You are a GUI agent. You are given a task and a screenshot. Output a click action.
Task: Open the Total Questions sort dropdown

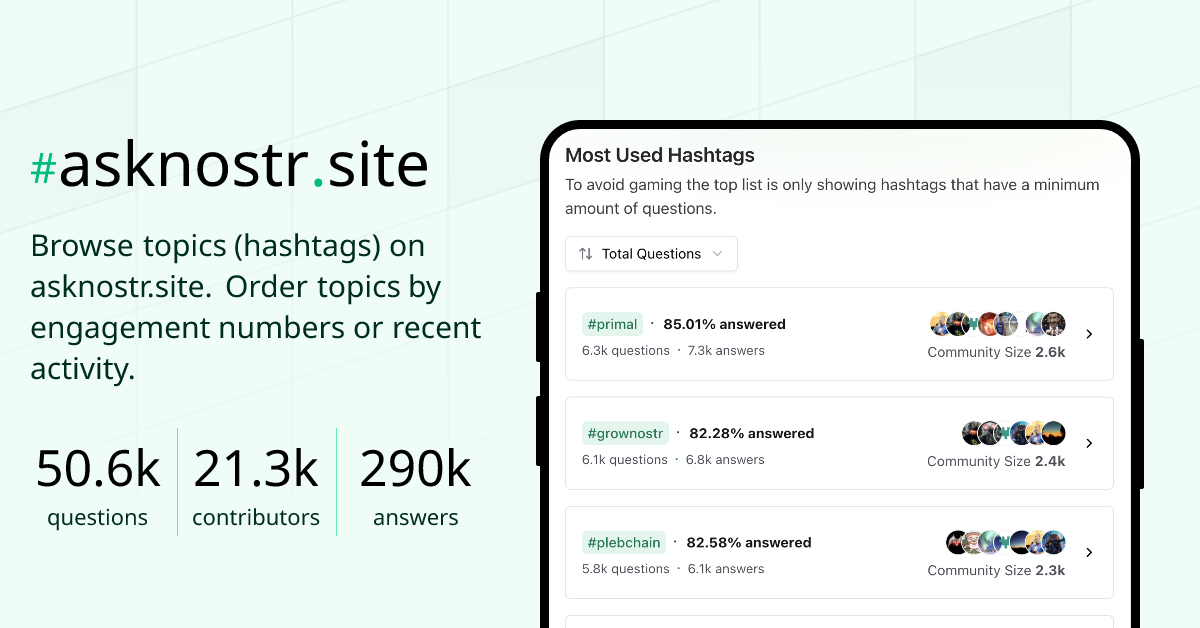pyautogui.click(x=651, y=254)
